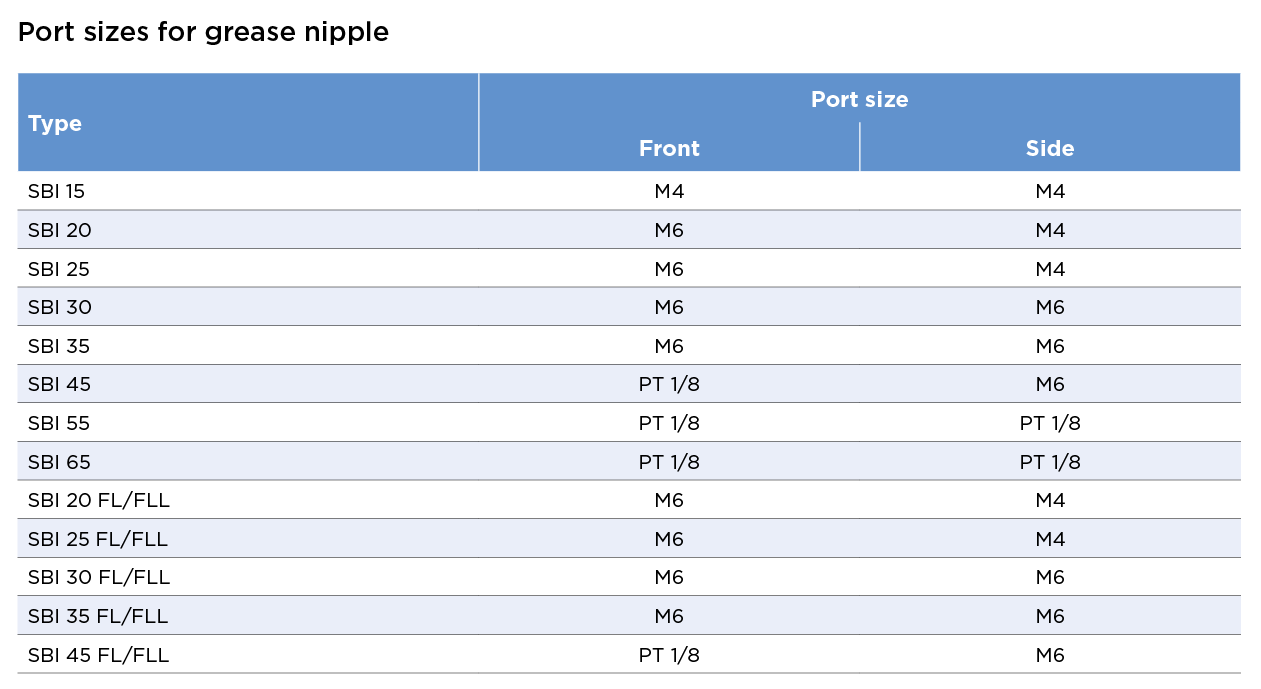Click the front port value for SBI 45 FL/FLL
This screenshot has height=689, width=1261.
coord(669,655)
